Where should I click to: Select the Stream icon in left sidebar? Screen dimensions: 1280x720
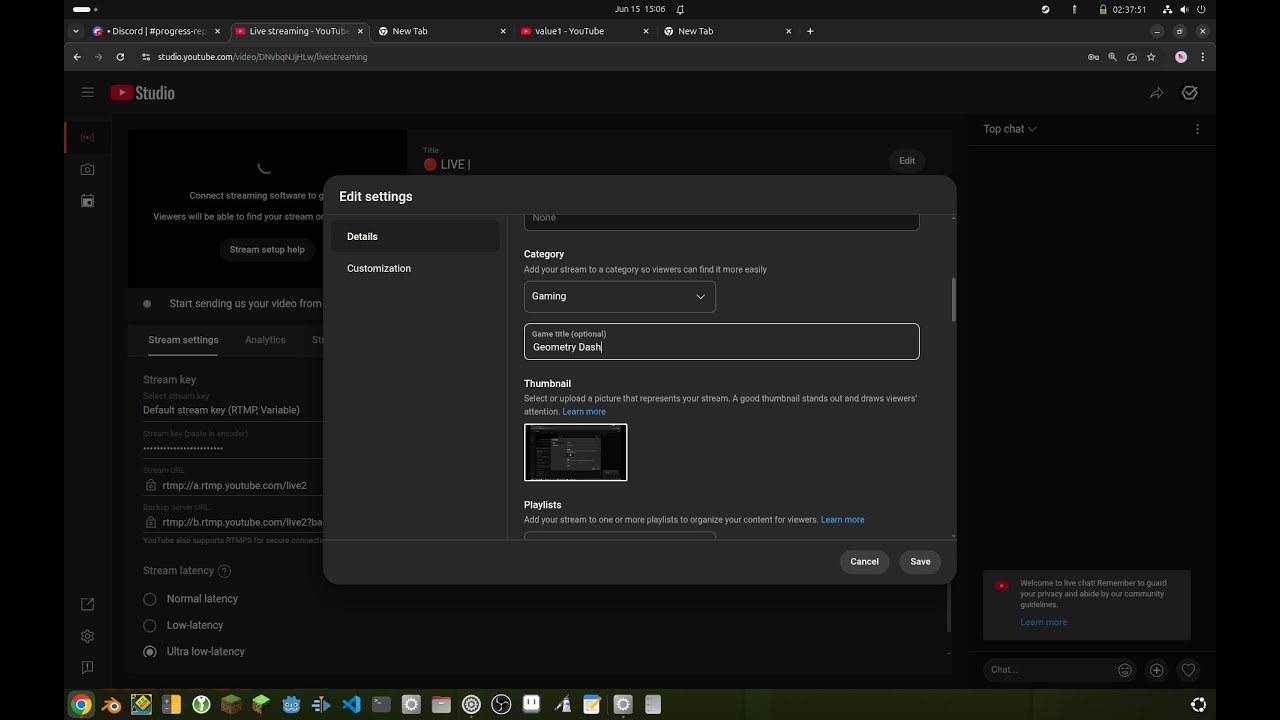(x=87, y=137)
